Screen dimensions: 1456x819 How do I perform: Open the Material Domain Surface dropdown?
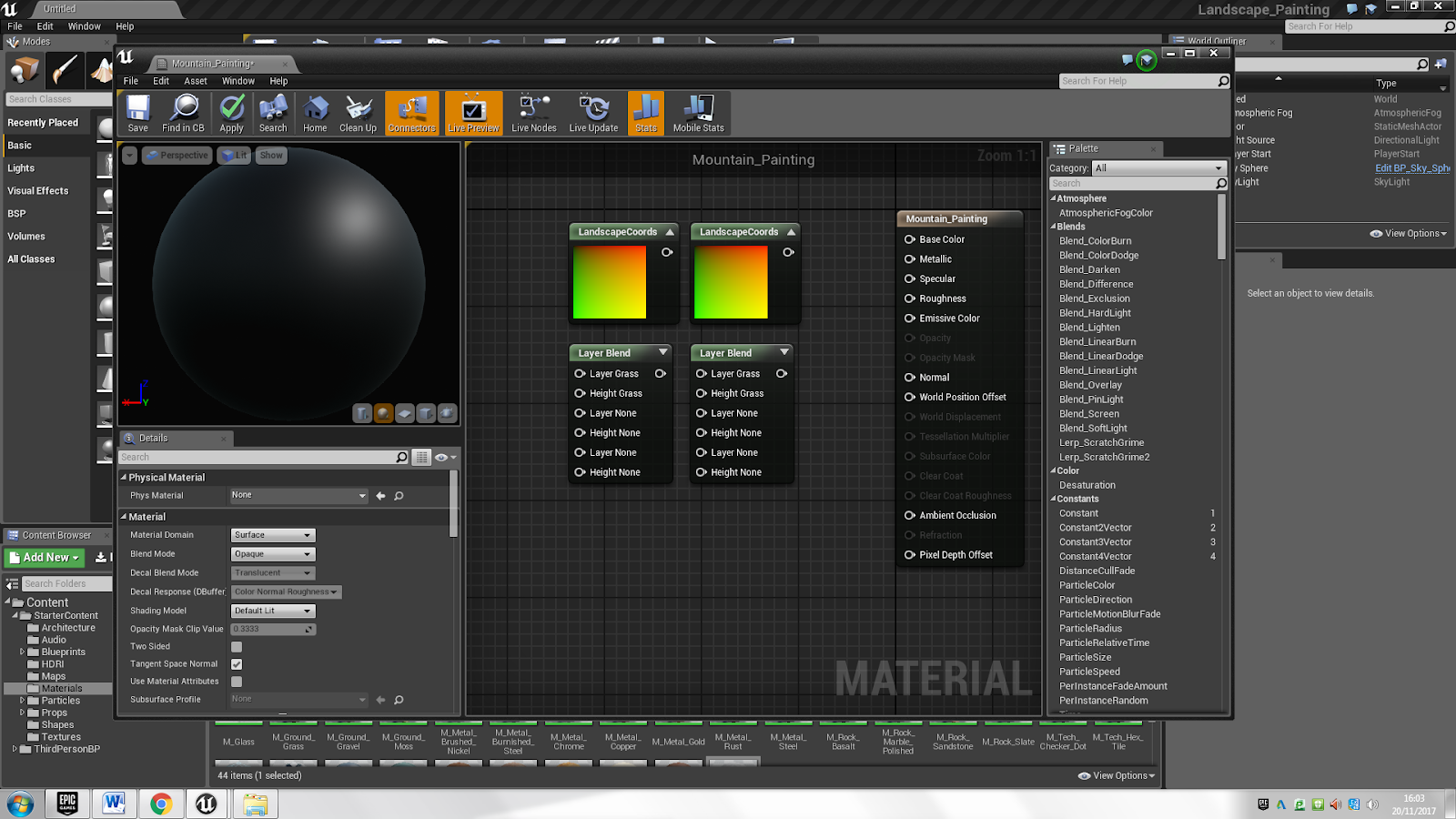(x=272, y=535)
